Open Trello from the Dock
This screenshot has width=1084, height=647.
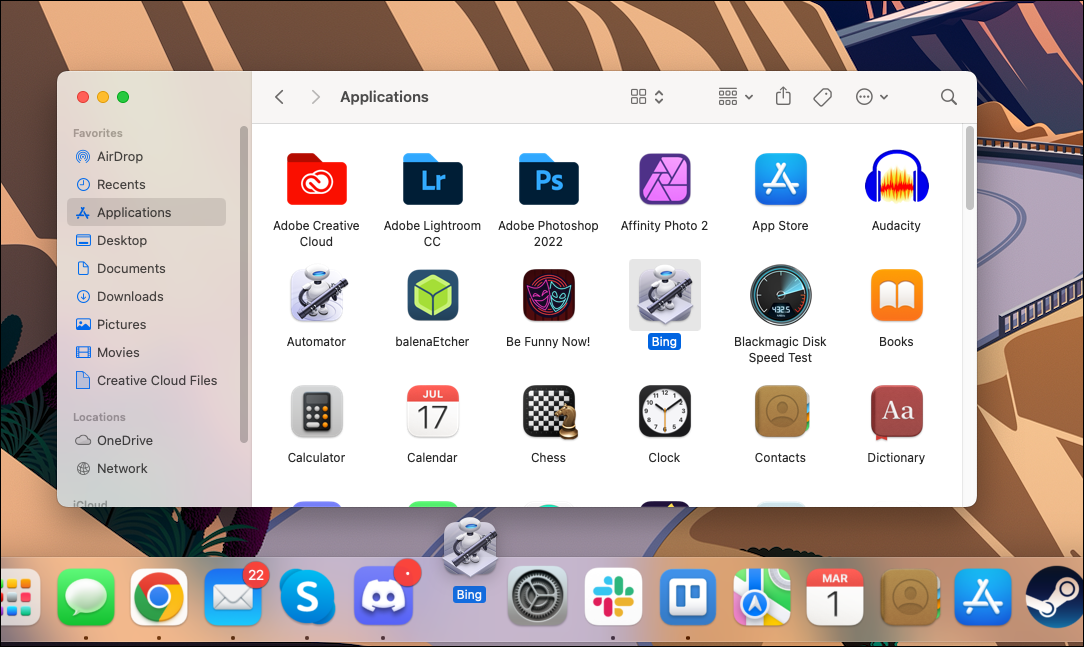click(x=688, y=597)
